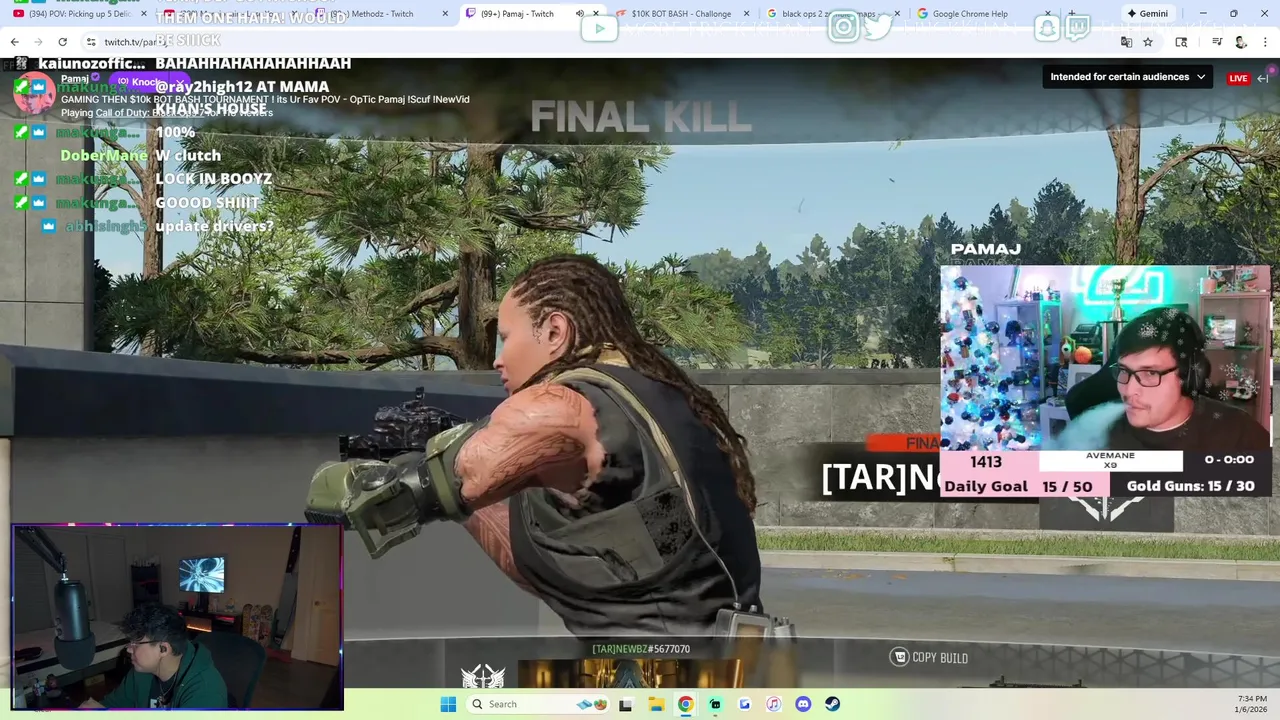
Task: Translate this page icon in address bar
Action: pos(1126,42)
